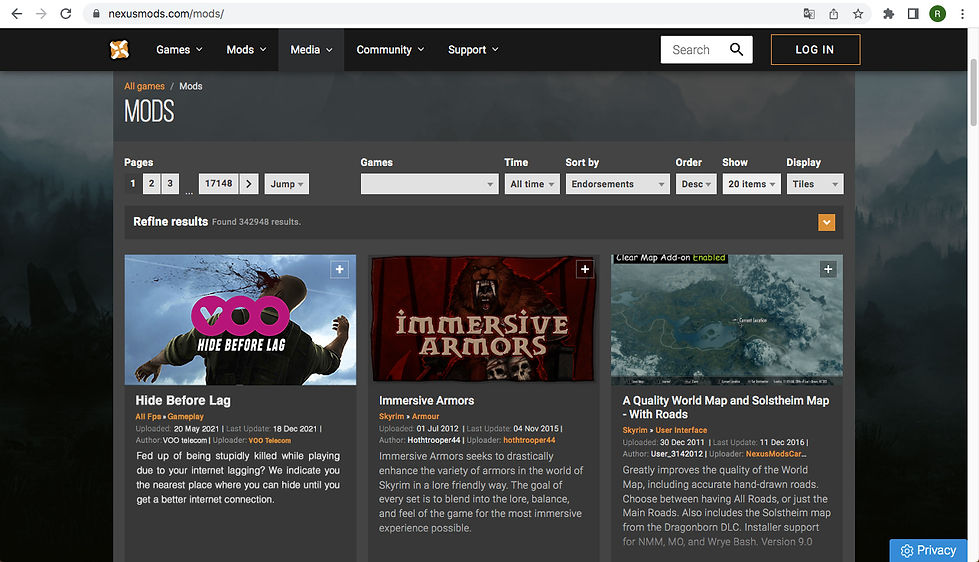Click uploader hothtrooper44 link

coord(529,440)
